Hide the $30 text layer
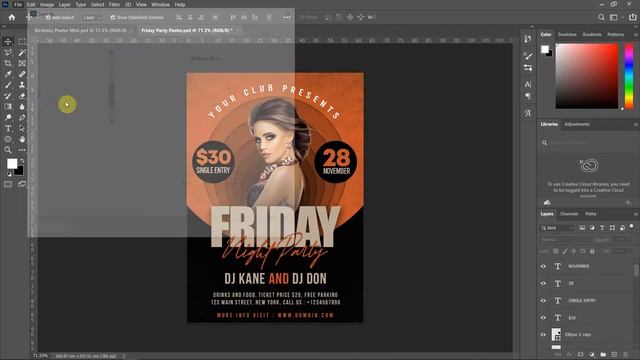Screen dimensions: 640x360 (x=543, y=318)
